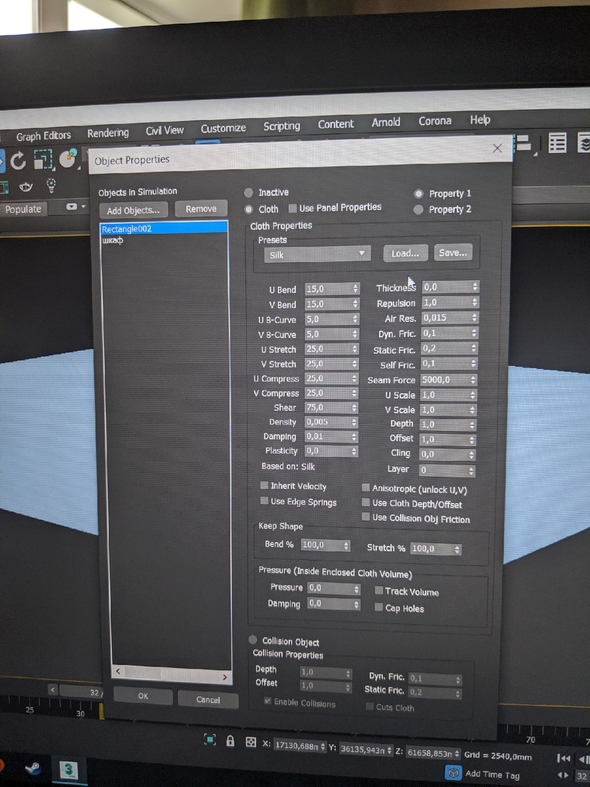The width and height of the screenshot is (590, 787).
Task: Click the Add Objects... button
Action: [x=133, y=210]
